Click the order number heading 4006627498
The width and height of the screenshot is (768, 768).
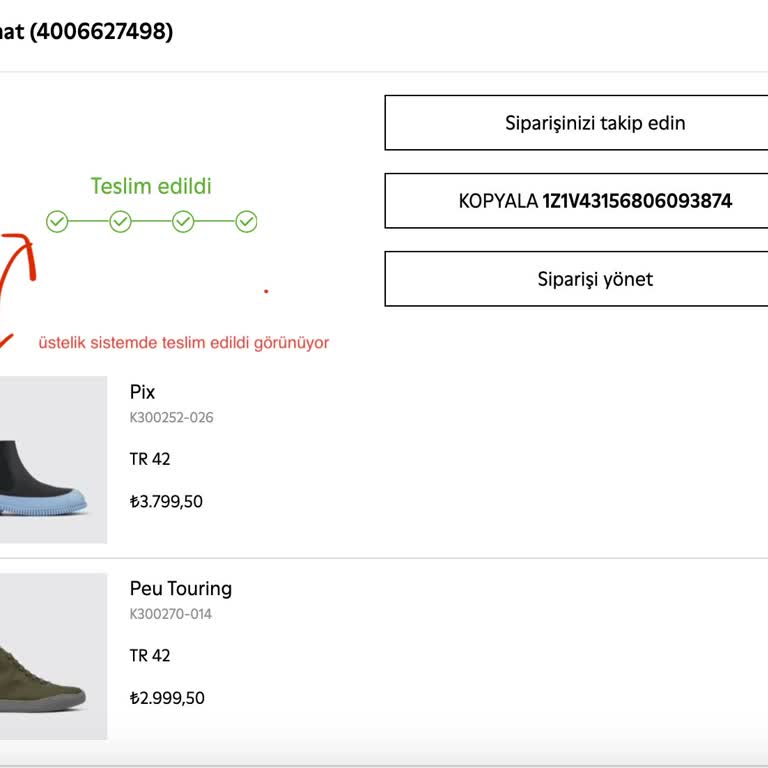100,32
